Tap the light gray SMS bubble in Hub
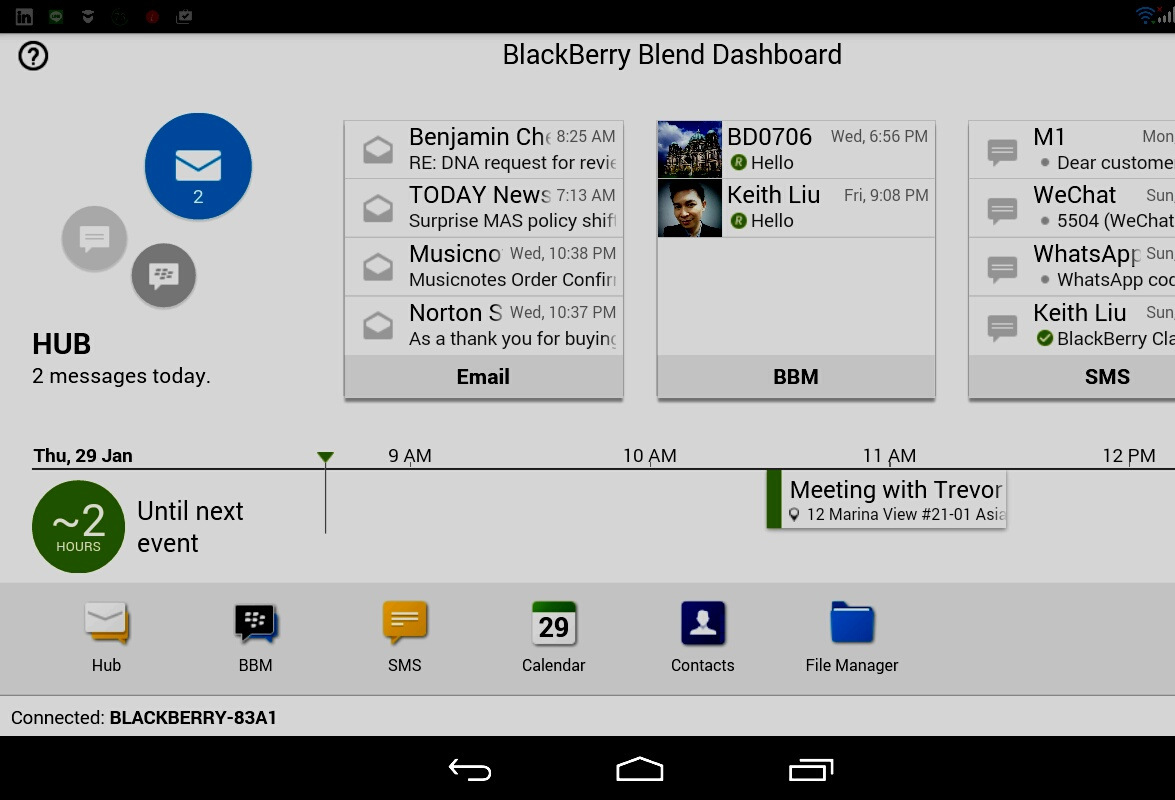 click(94, 239)
